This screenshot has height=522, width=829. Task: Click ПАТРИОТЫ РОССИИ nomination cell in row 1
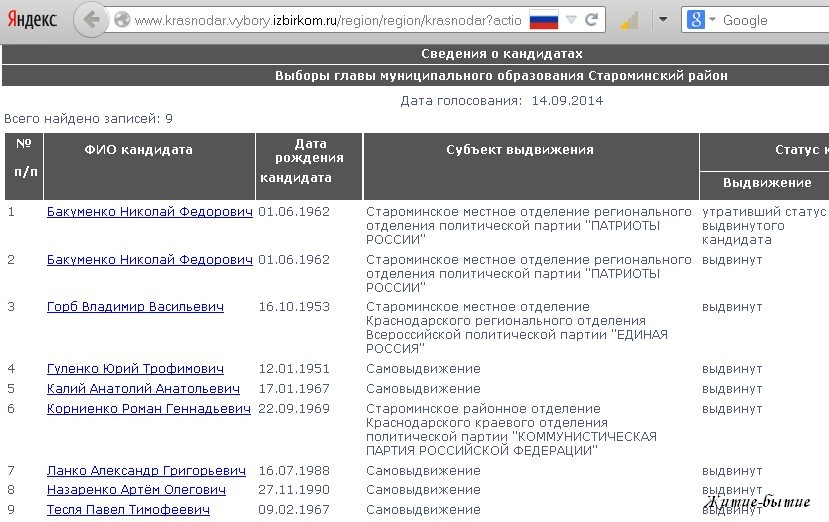pyautogui.click(x=529, y=226)
